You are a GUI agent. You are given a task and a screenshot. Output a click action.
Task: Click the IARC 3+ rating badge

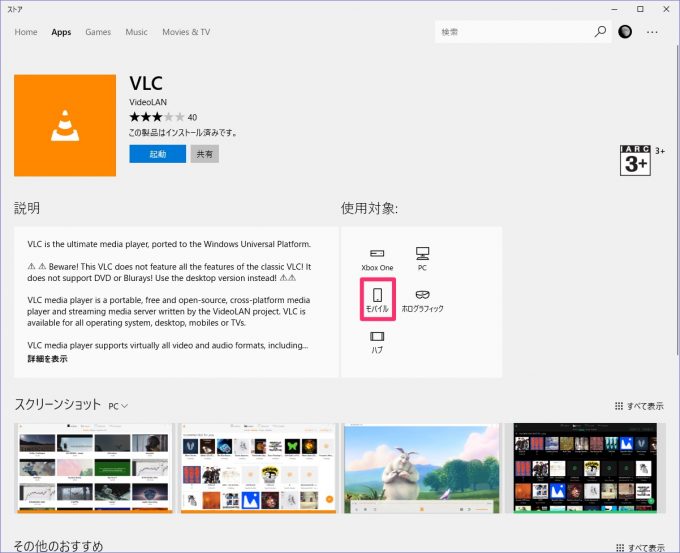[635, 160]
